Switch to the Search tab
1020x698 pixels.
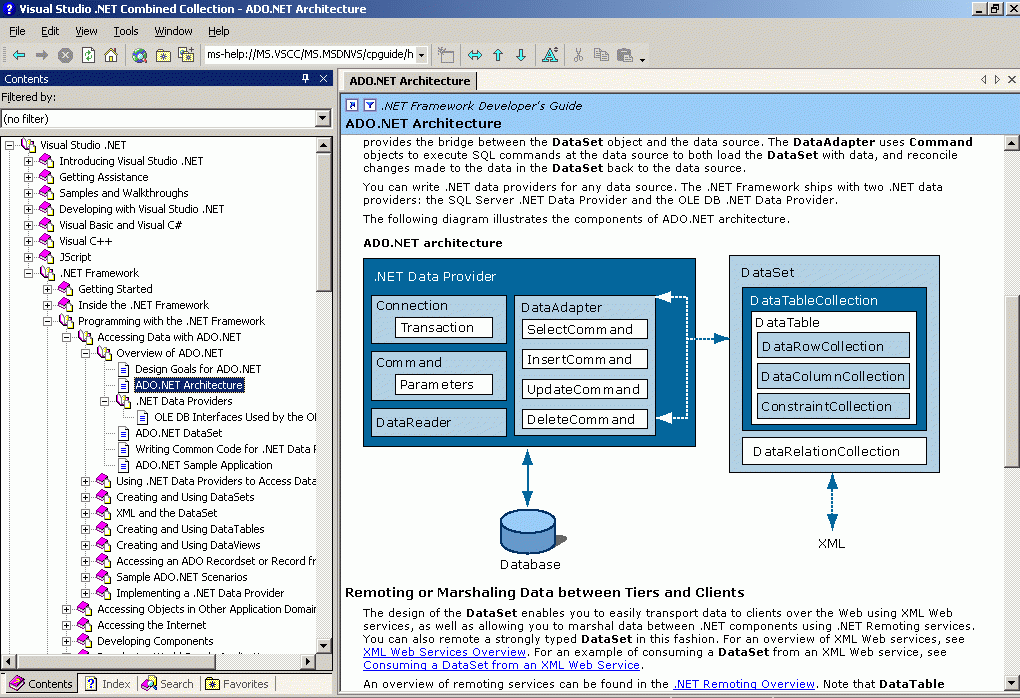tap(168, 684)
